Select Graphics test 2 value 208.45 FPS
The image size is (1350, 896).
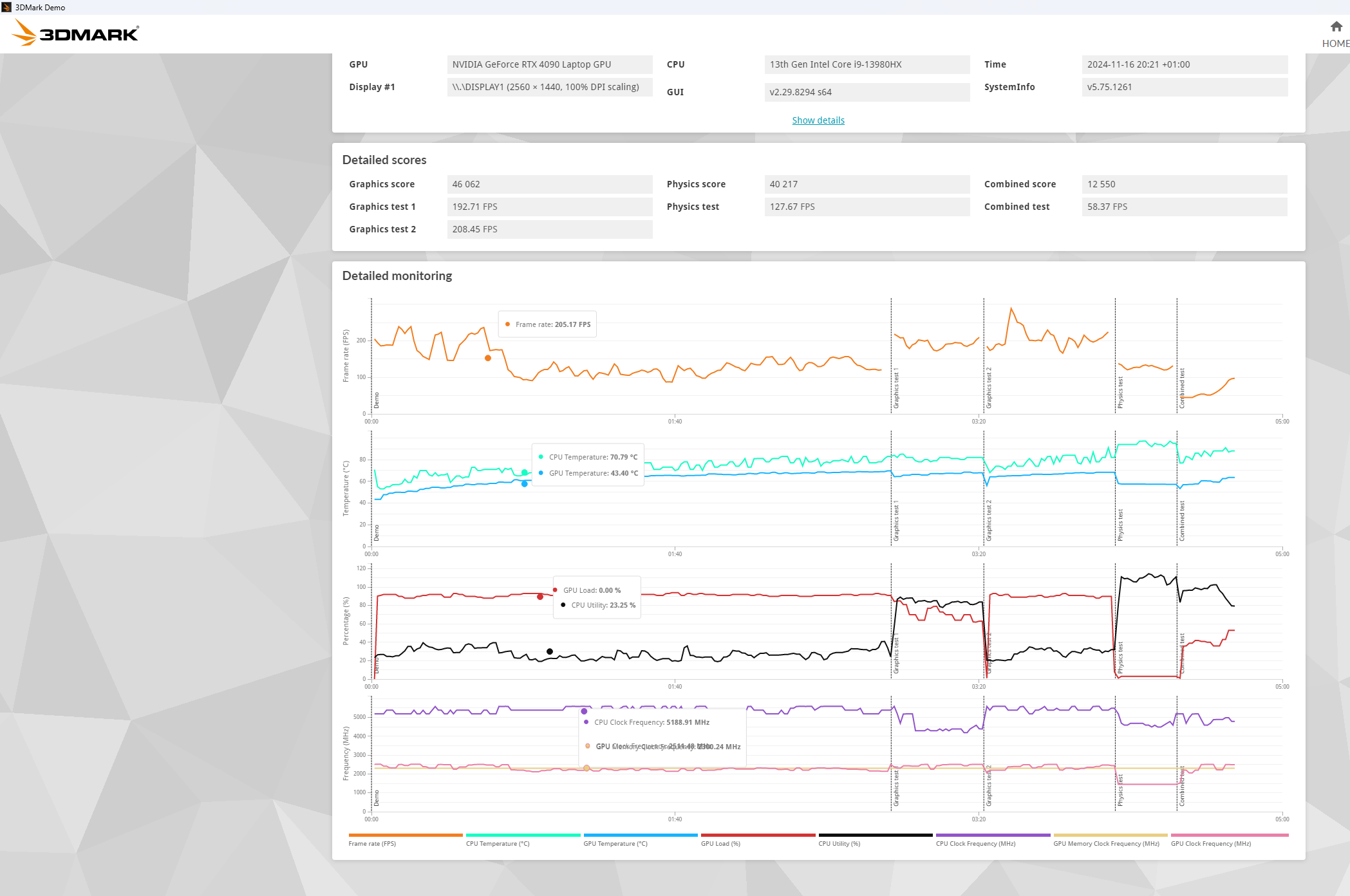point(550,229)
